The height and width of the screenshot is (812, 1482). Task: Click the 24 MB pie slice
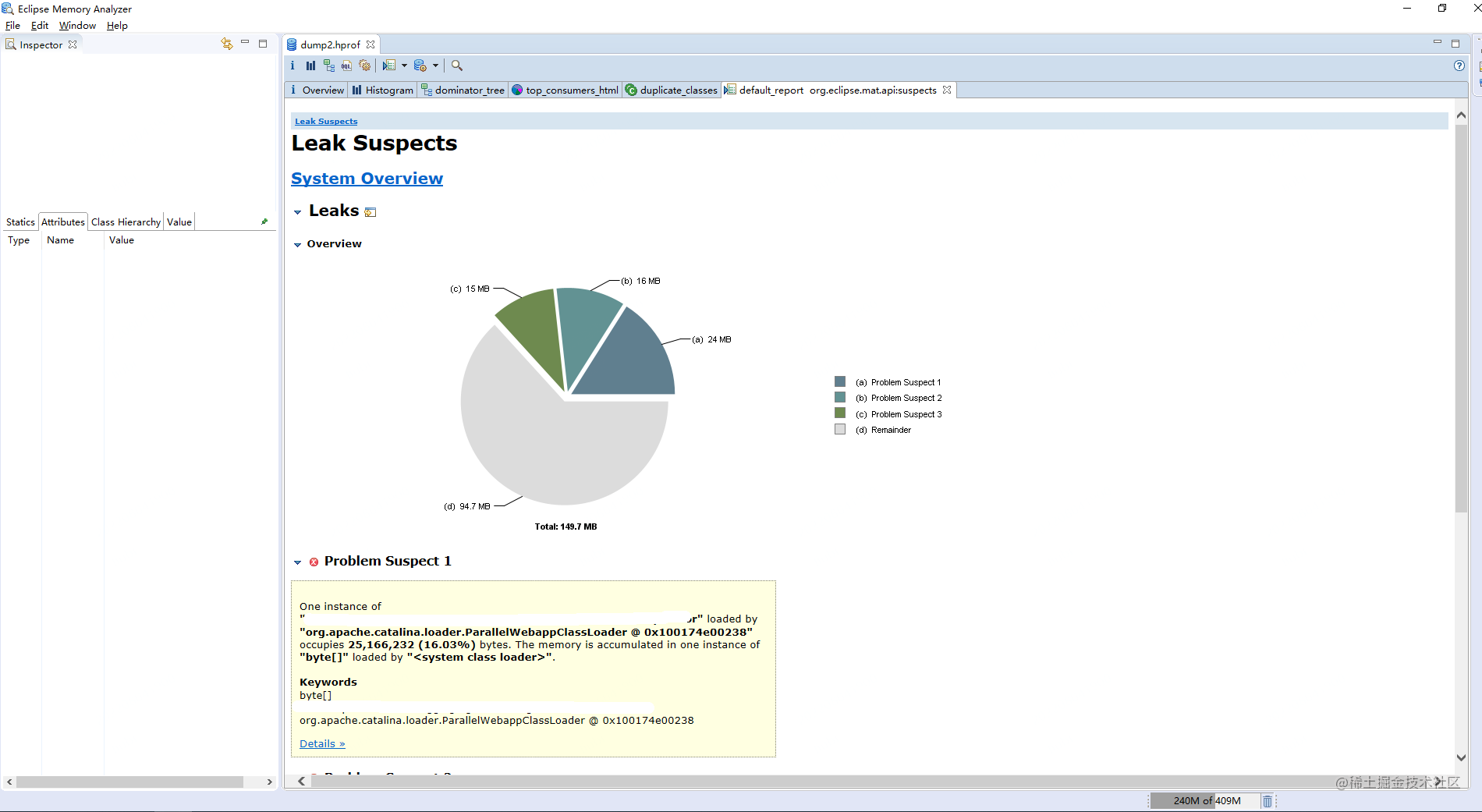632,359
